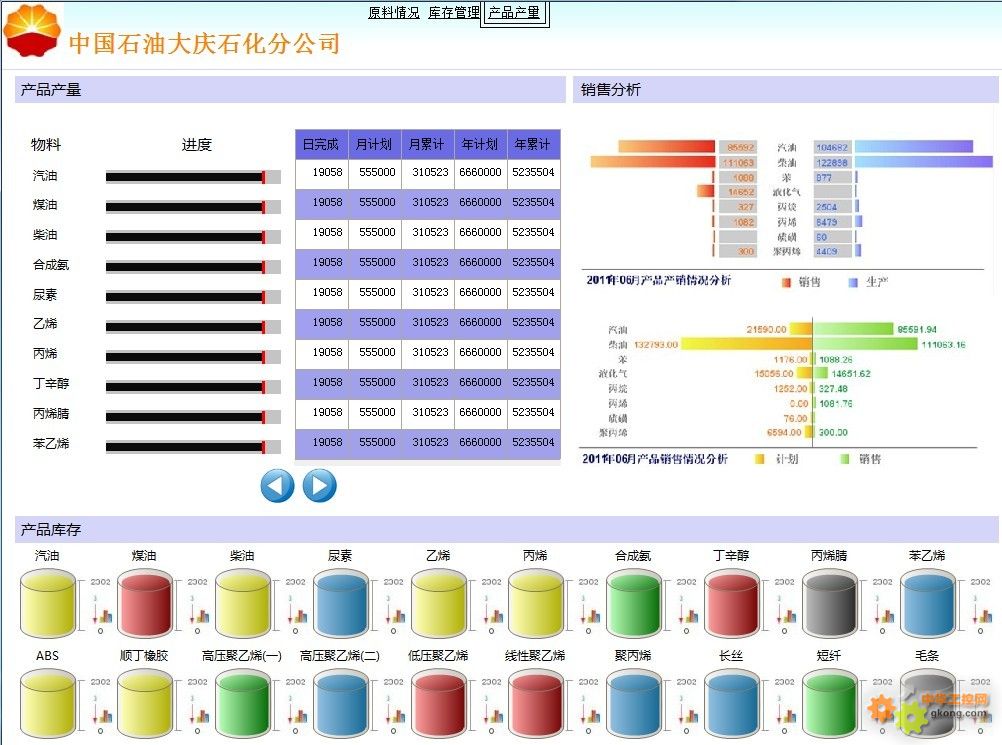Click the 汽油 green bar in lower chart
The image size is (1002, 745).
[854, 329]
